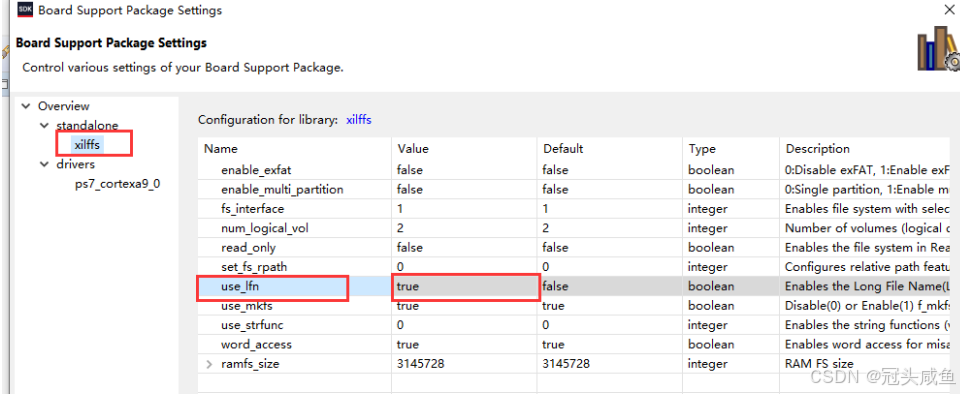Edit the use_mkfs value cell
960x394 pixels.
[465, 306]
